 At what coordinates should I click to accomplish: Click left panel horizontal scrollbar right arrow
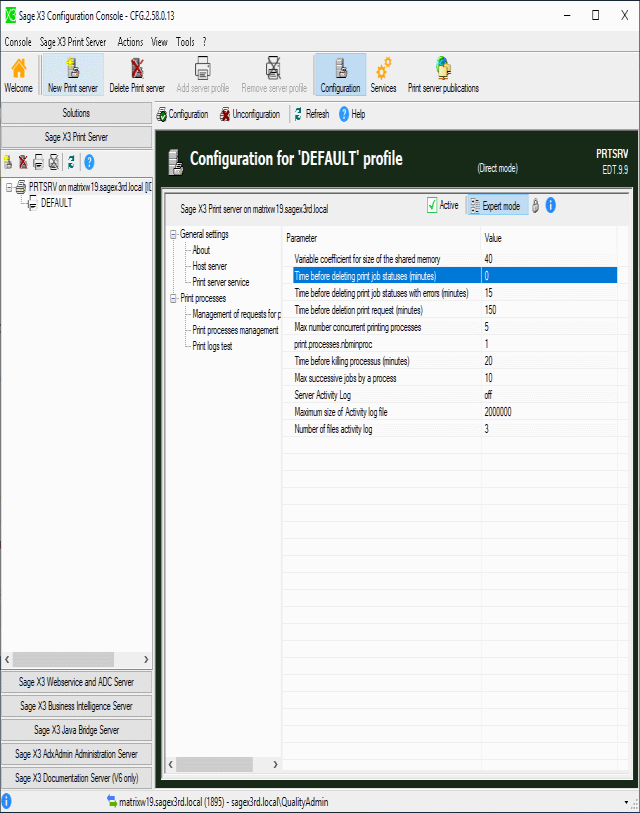click(x=146, y=660)
